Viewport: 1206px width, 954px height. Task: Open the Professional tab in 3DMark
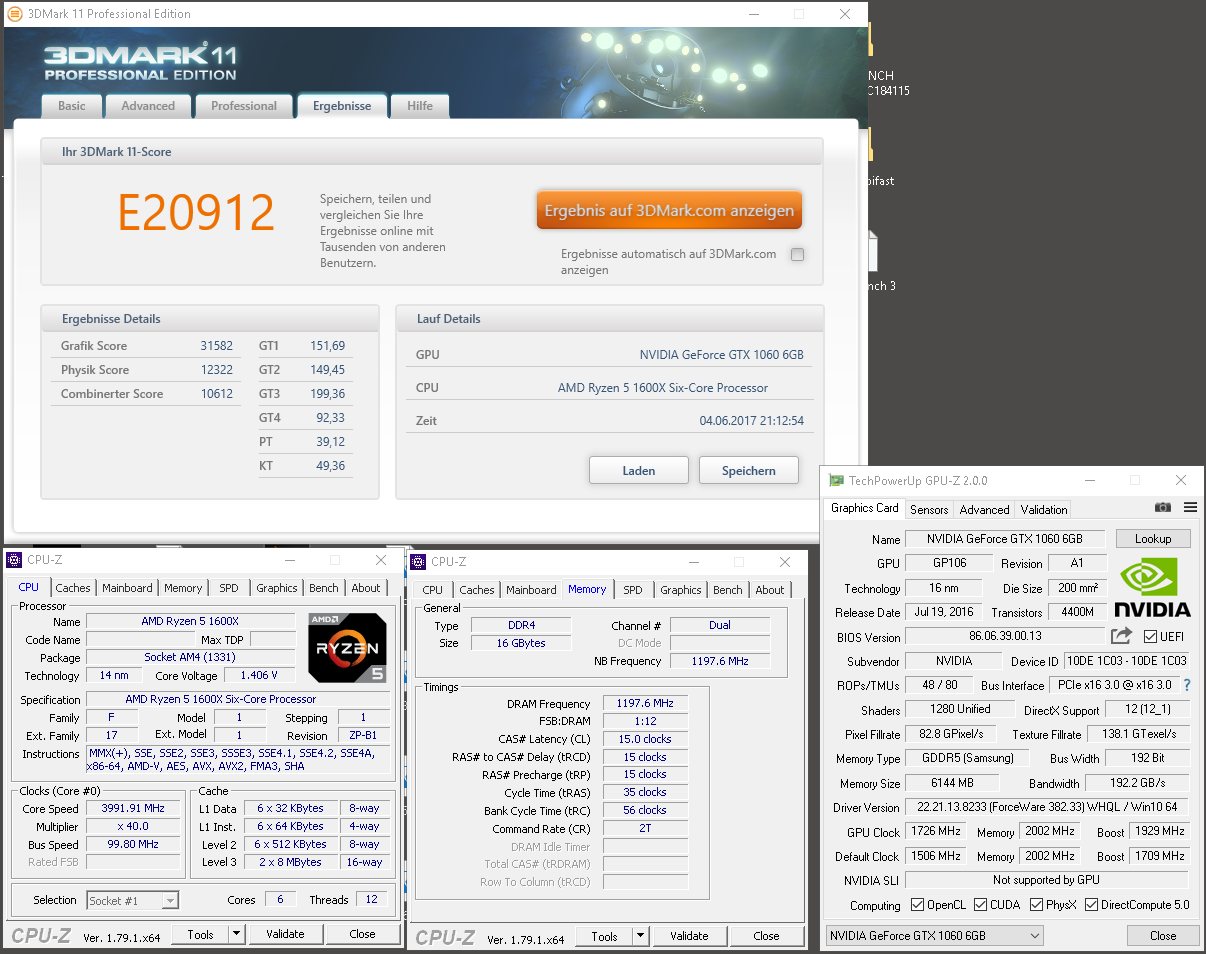coord(244,106)
